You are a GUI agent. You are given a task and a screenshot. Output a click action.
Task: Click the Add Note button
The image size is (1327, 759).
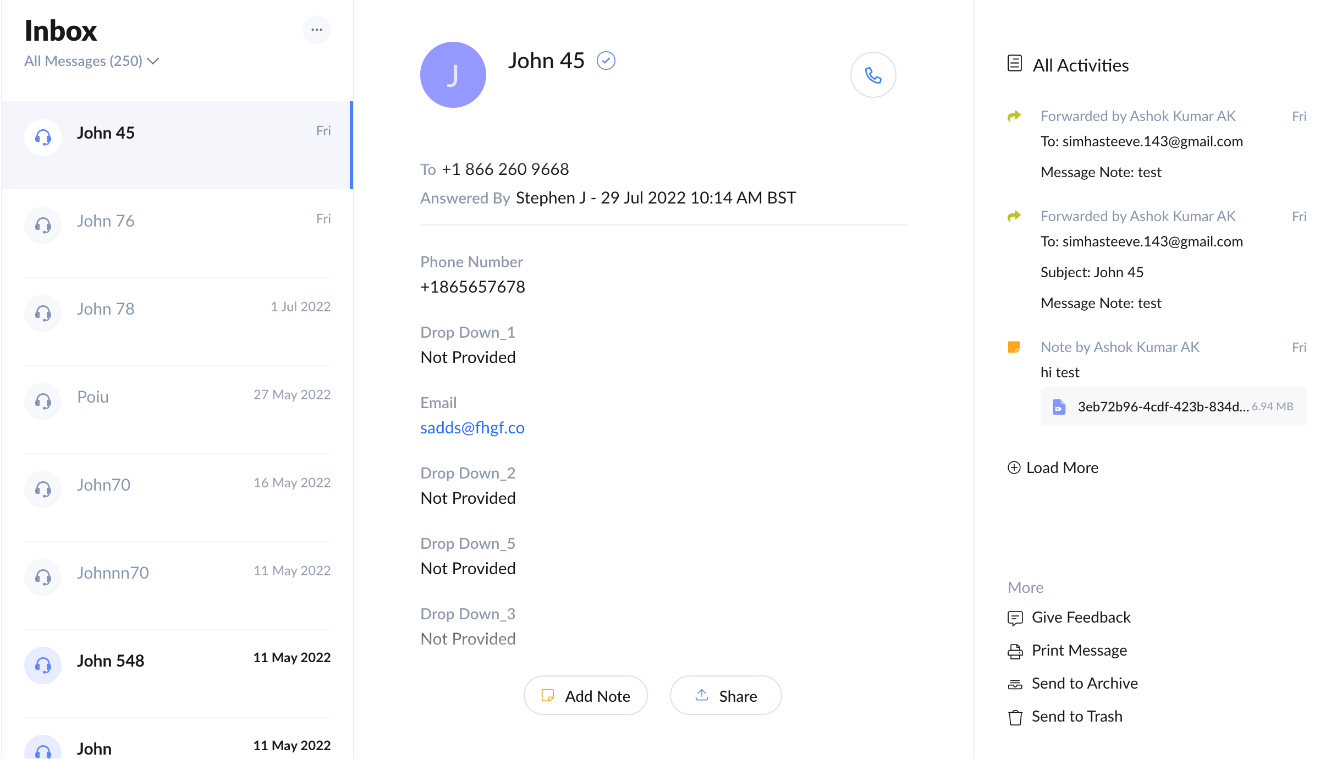coord(585,695)
